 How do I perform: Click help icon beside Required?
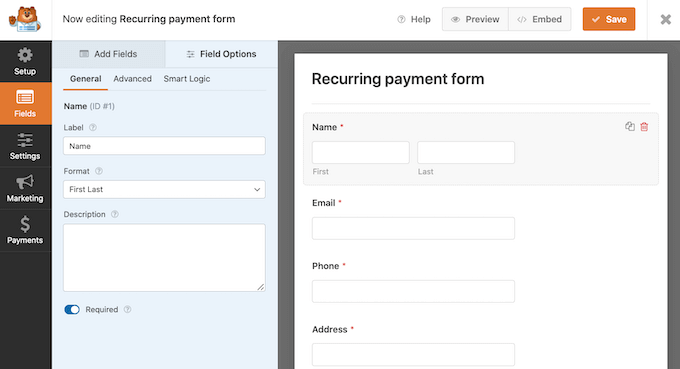click(128, 310)
